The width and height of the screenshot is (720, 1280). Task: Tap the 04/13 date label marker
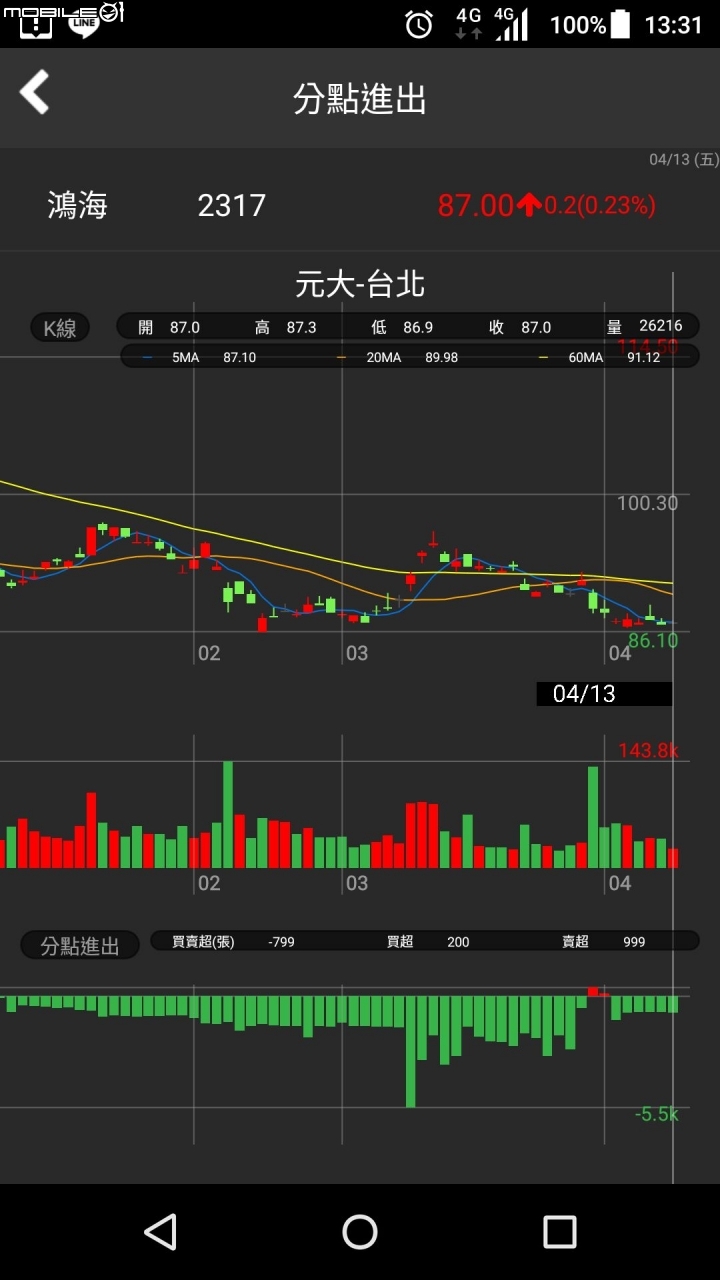click(x=604, y=694)
